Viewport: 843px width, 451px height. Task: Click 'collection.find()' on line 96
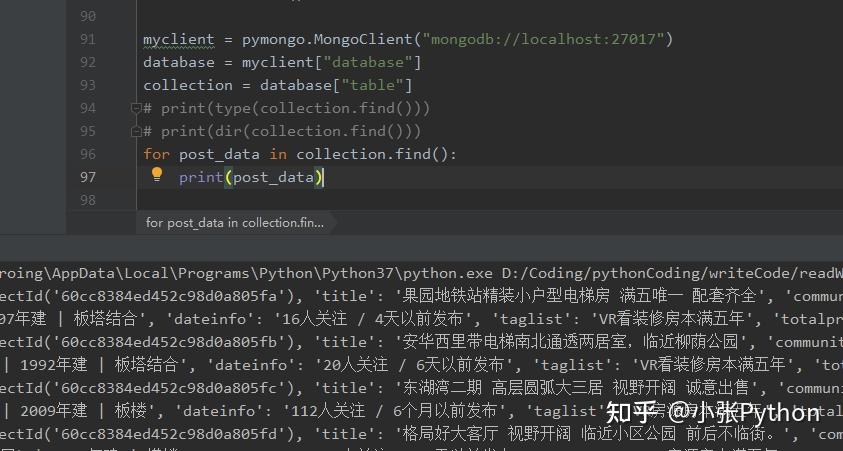pos(372,154)
